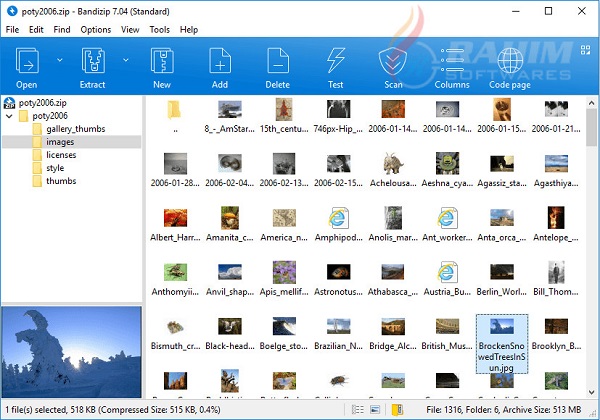The image size is (600, 420).
Task: Open the dropdown arrow next to Extract
Action: pyautogui.click(x=125, y=61)
